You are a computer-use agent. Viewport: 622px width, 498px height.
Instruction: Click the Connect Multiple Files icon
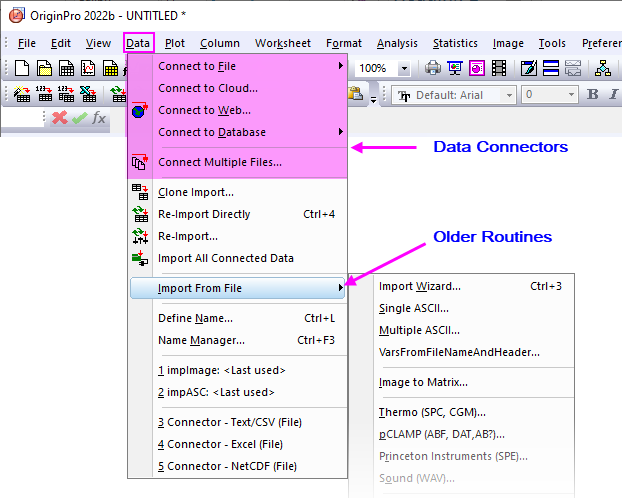(x=139, y=162)
